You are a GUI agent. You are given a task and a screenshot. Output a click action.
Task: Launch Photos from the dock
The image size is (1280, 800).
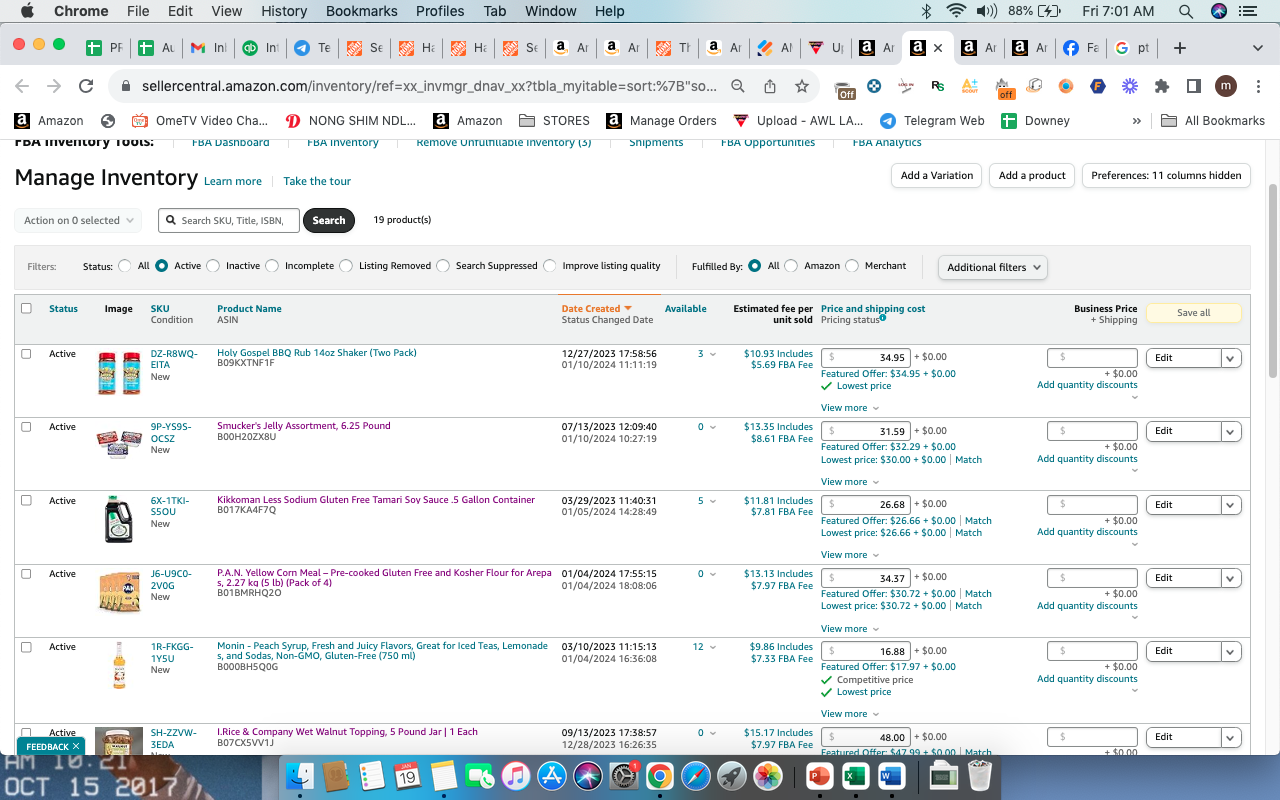tap(767, 776)
